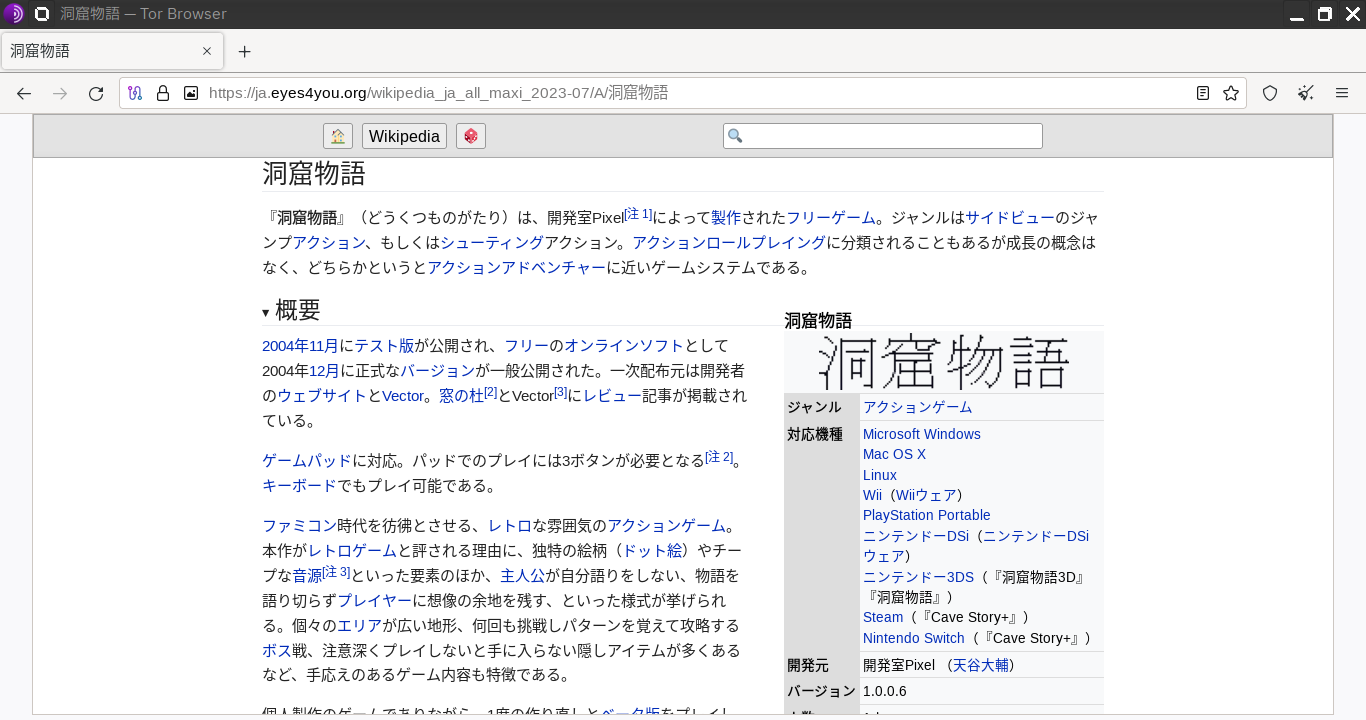Open the ウェブサイト link
The width and height of the screenshot is (1366, 720).
click(x=322, y=395)
